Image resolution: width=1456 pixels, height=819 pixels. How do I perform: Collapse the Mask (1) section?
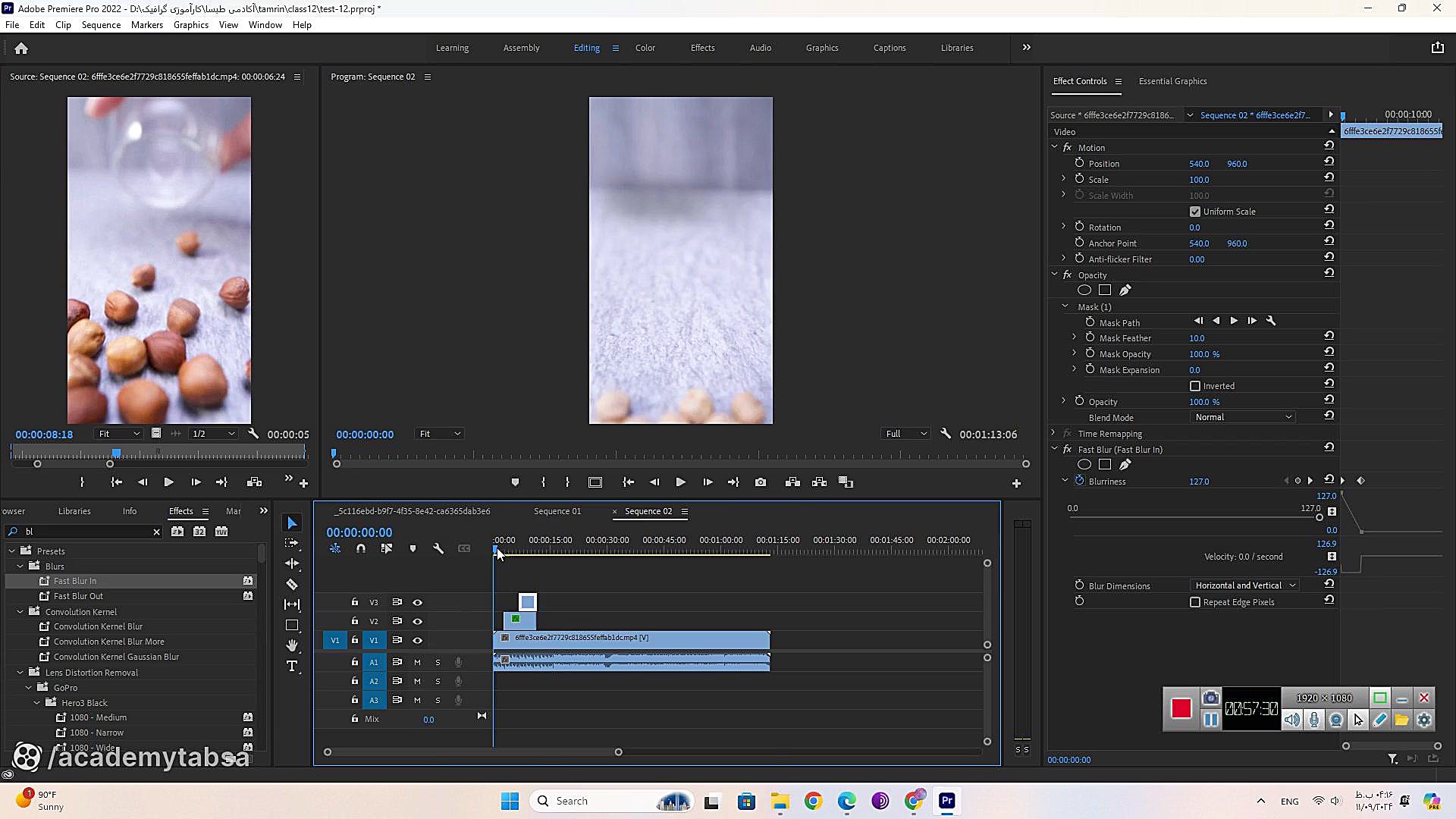(1065, 306)
